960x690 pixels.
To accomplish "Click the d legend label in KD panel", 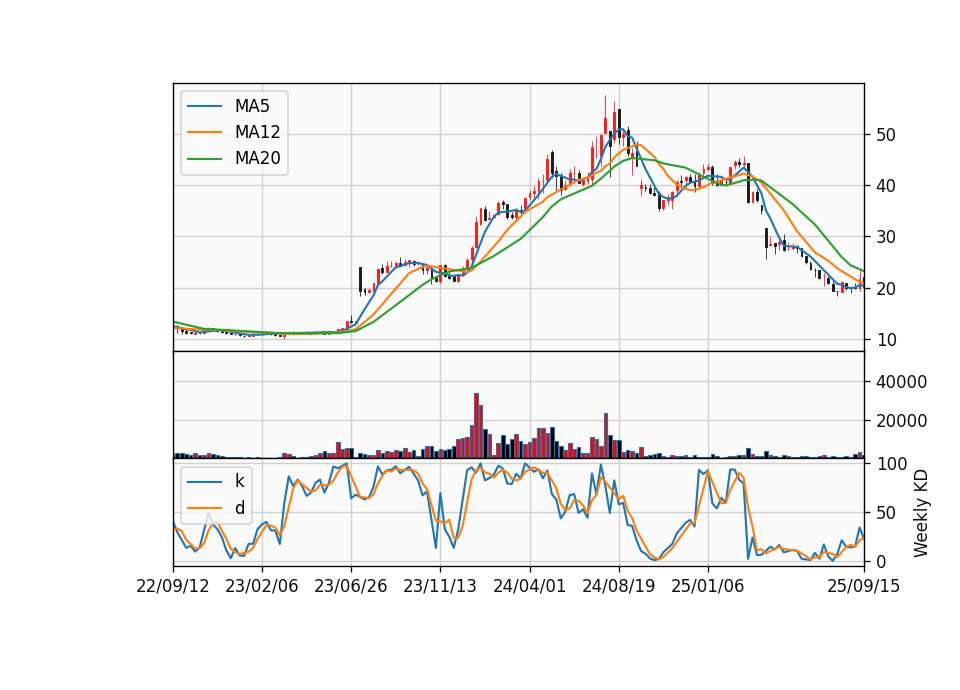I will pos(239,508).
